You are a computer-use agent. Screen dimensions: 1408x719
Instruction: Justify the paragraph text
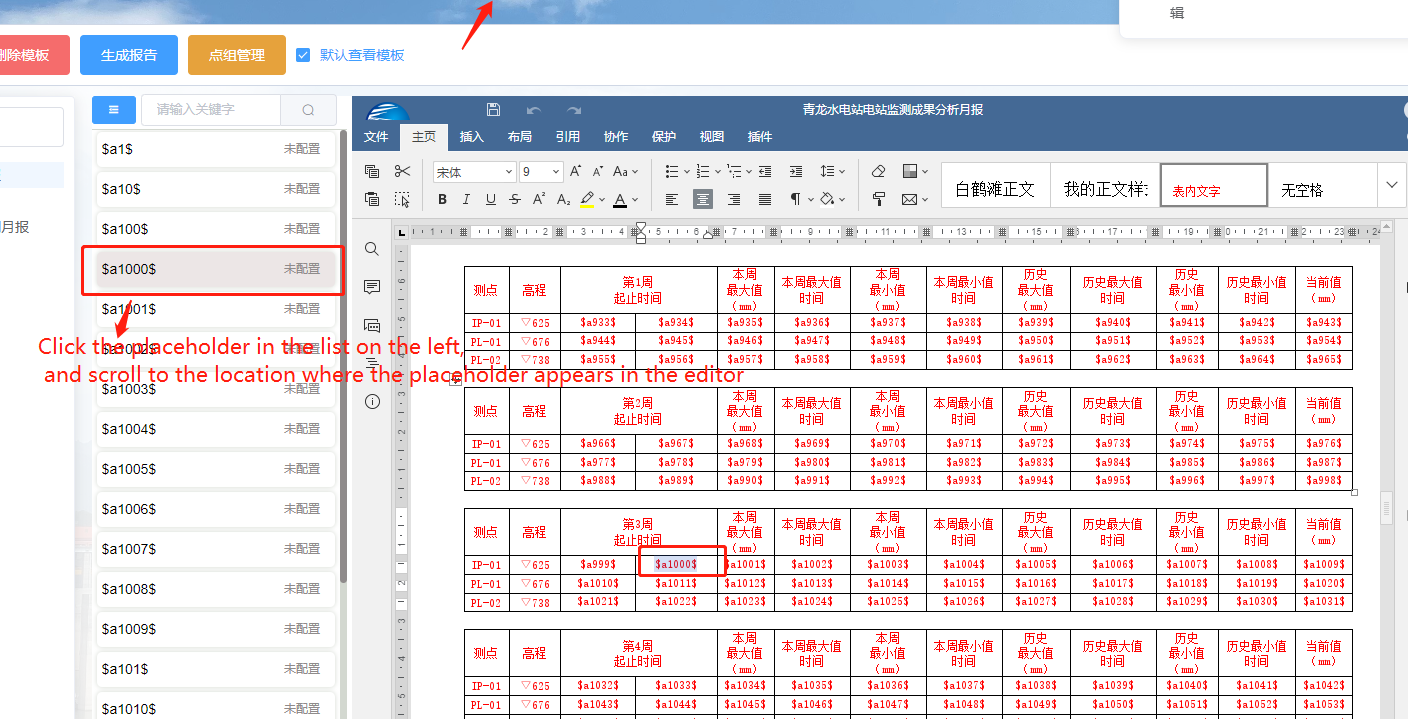(x=765, y=199)
